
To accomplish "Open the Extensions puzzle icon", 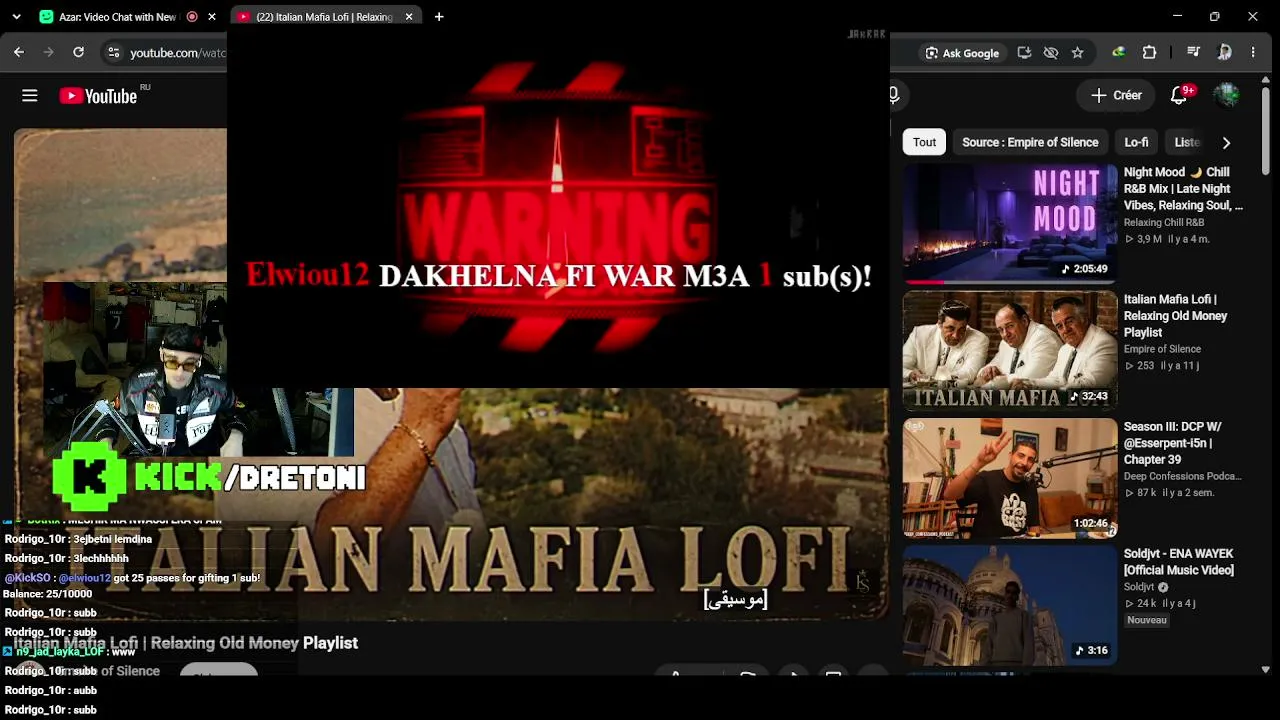I will pyautogui.click(x=1149, y=53).
